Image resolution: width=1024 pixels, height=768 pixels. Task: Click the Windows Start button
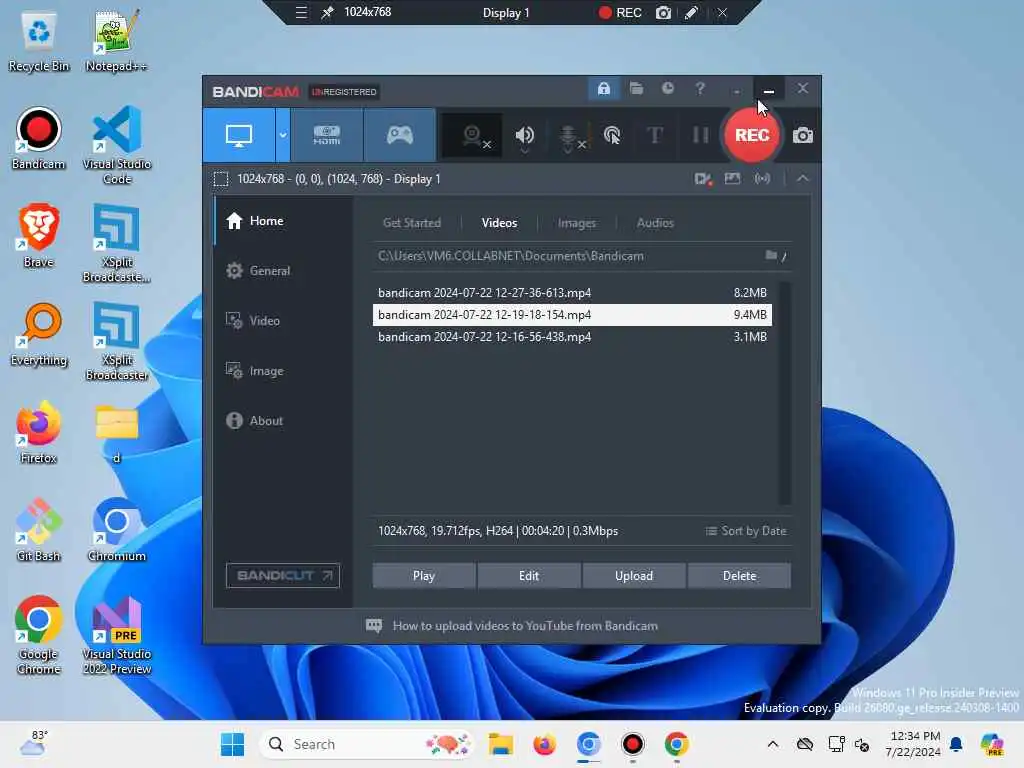tap(232, 744)
